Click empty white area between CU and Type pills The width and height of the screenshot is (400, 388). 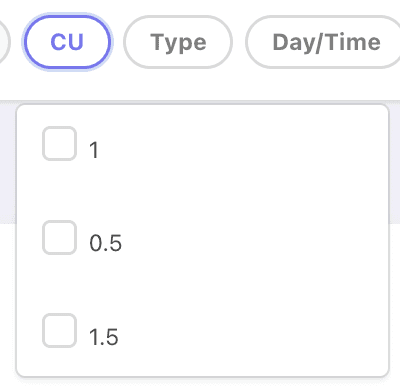pos(117,42)
